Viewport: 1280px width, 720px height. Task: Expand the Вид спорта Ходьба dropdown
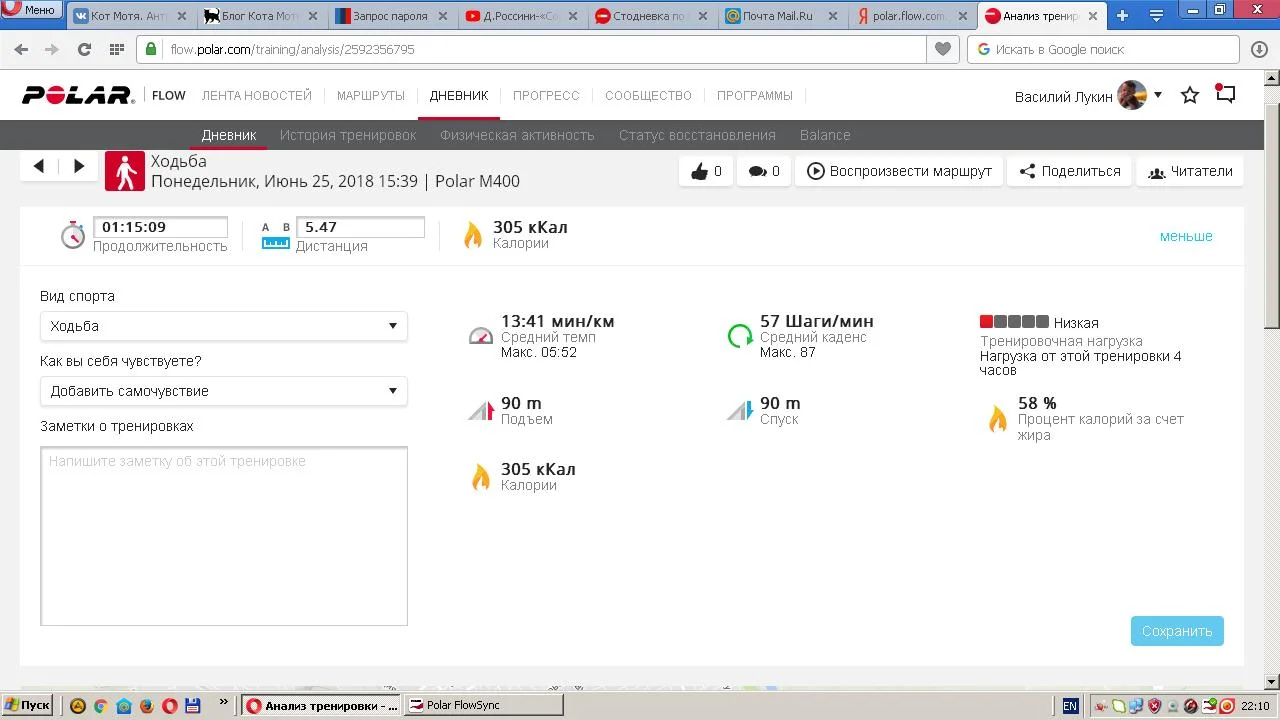tap(224, 326)
